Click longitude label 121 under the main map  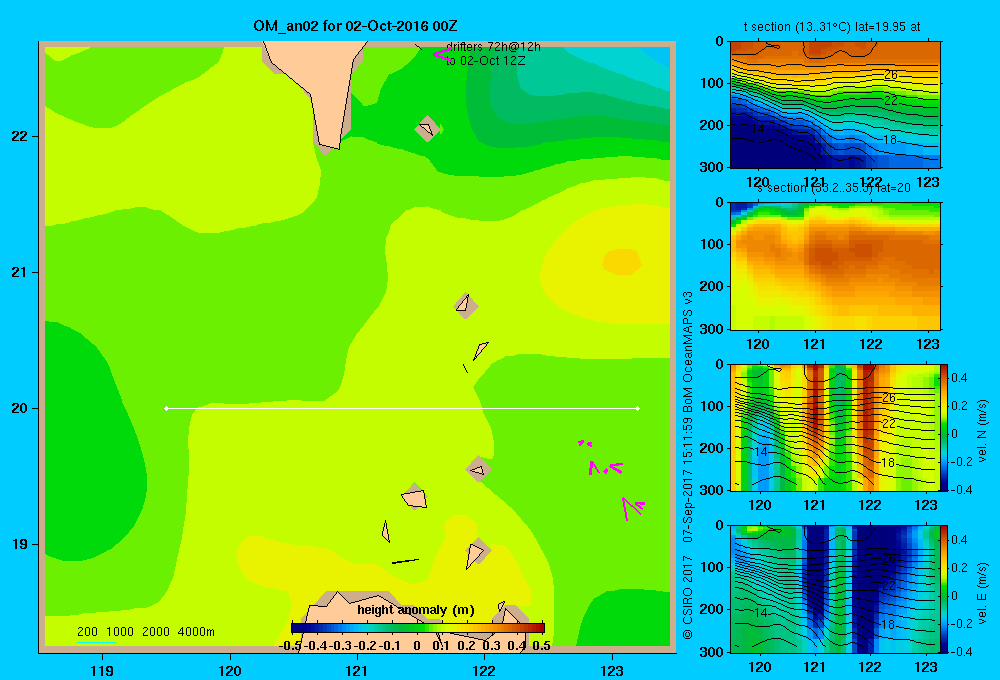[x=357, y=670]
